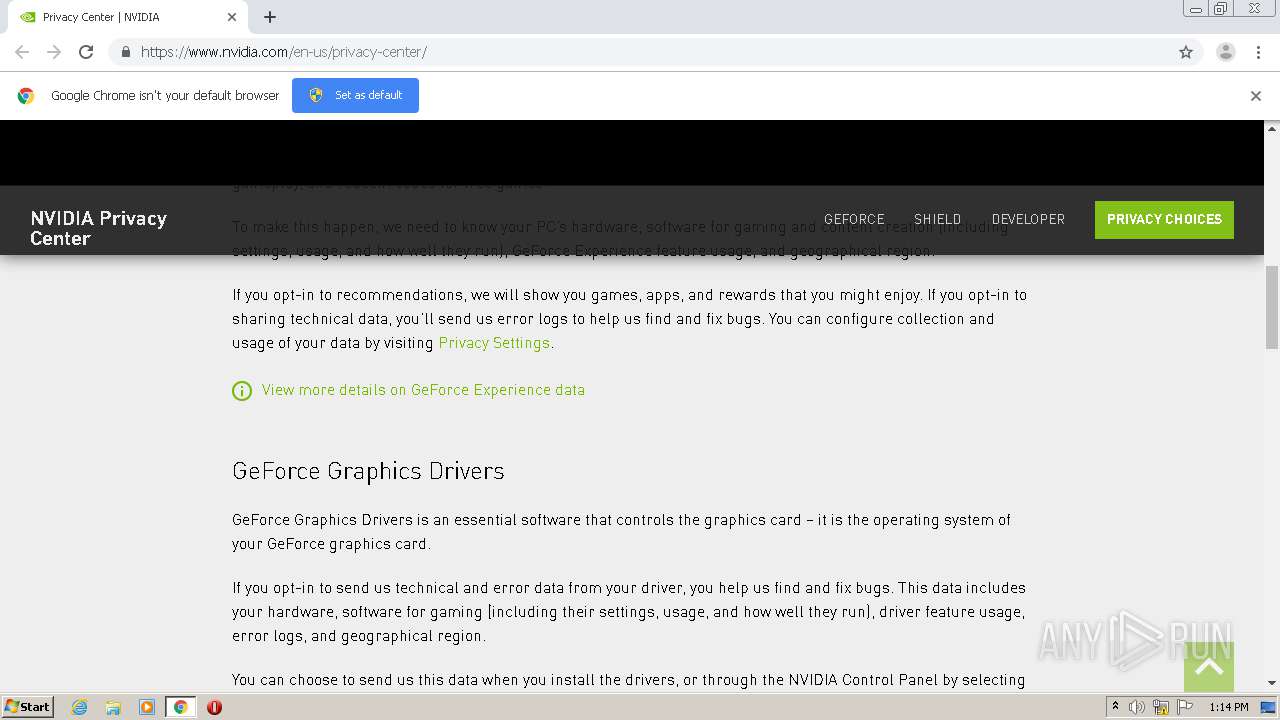Viewport: 1280px width, 720px height.
Task: Click the padlock site security icon
Action: (125, 52)
